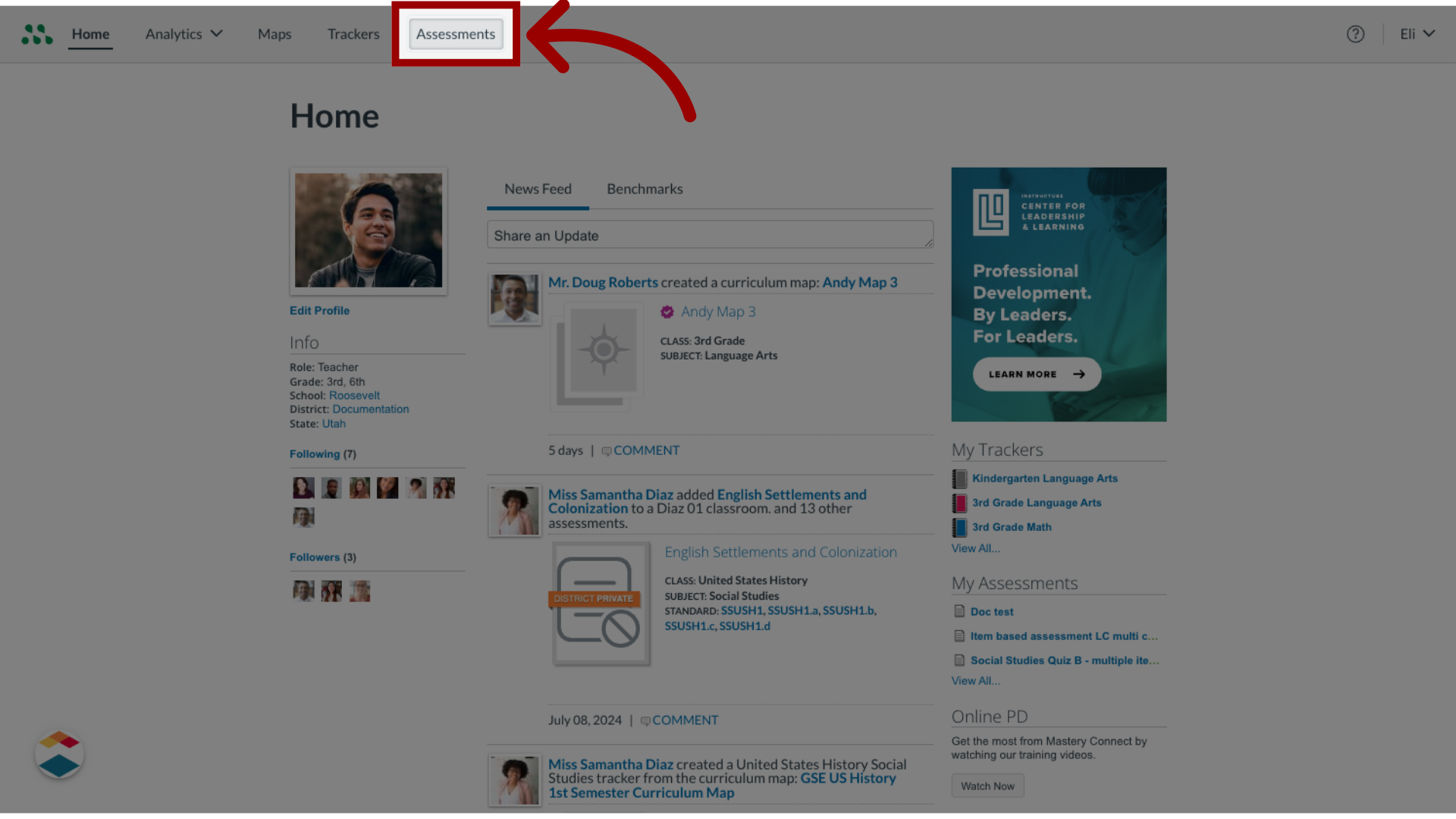This screenshot has height=819, width=1456.
Task: Click the Roosevelt school link
Action: coord(354,395)
